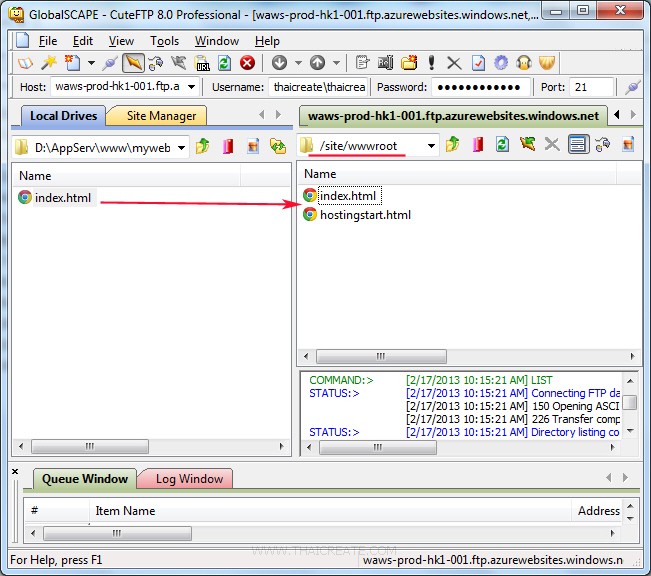Viewport: 651px width, 576px height.
Task: Click the green-arrow icon in remote pane toolbar
Action: pyautogui.click(x=527, y=145)
